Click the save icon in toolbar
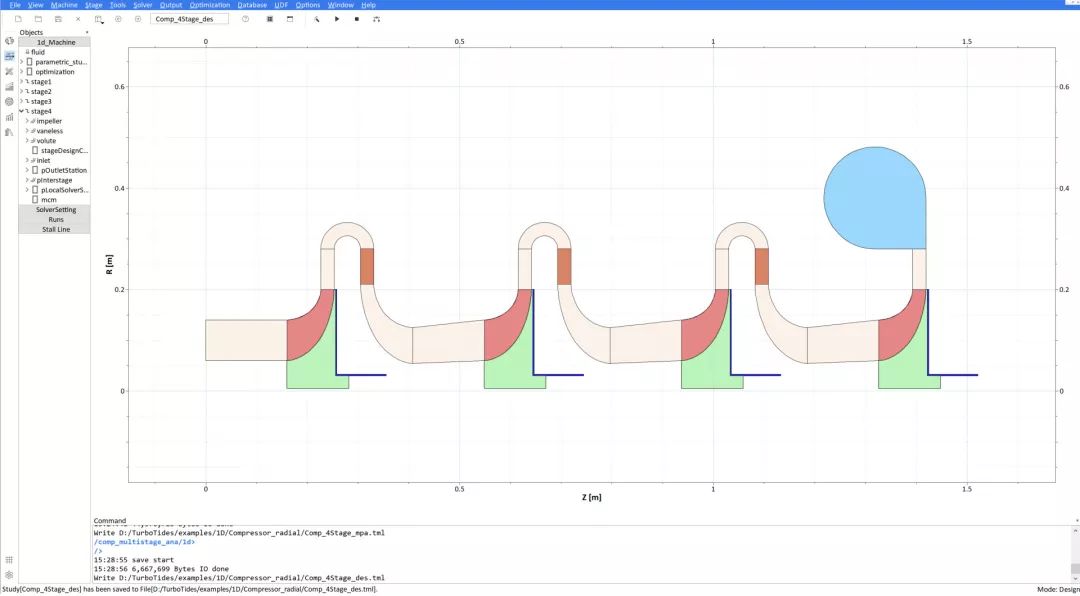1080x596 pixels. (58, 19)
